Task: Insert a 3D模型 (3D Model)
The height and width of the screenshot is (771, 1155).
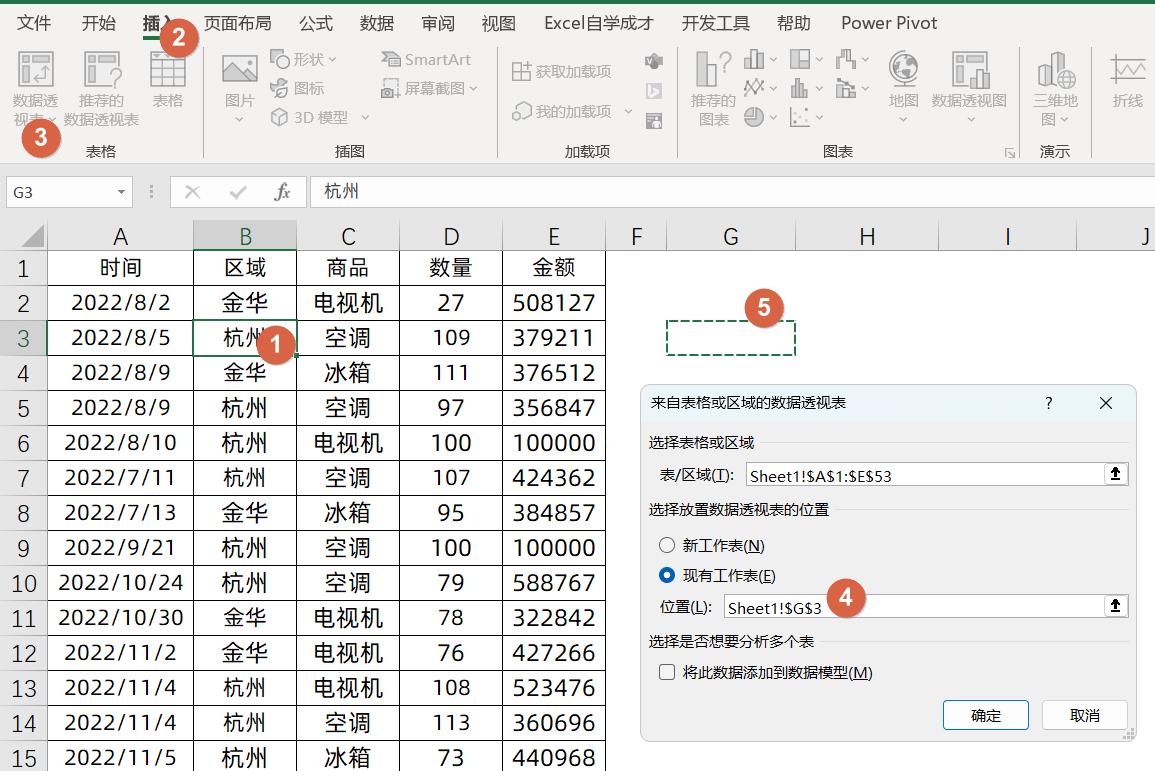Action: (318, 117)
